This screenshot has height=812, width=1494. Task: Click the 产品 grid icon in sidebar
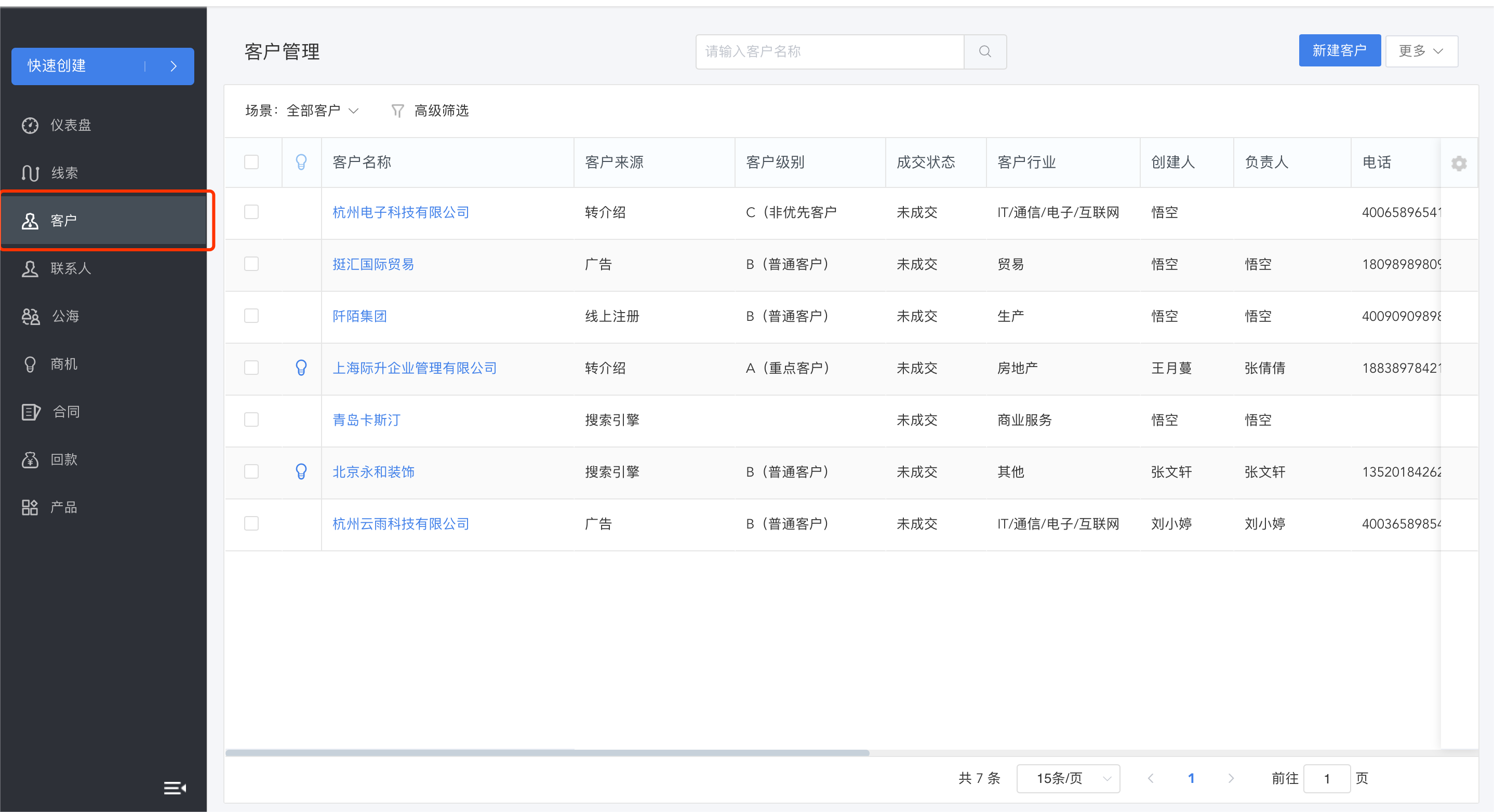point(30,507)
